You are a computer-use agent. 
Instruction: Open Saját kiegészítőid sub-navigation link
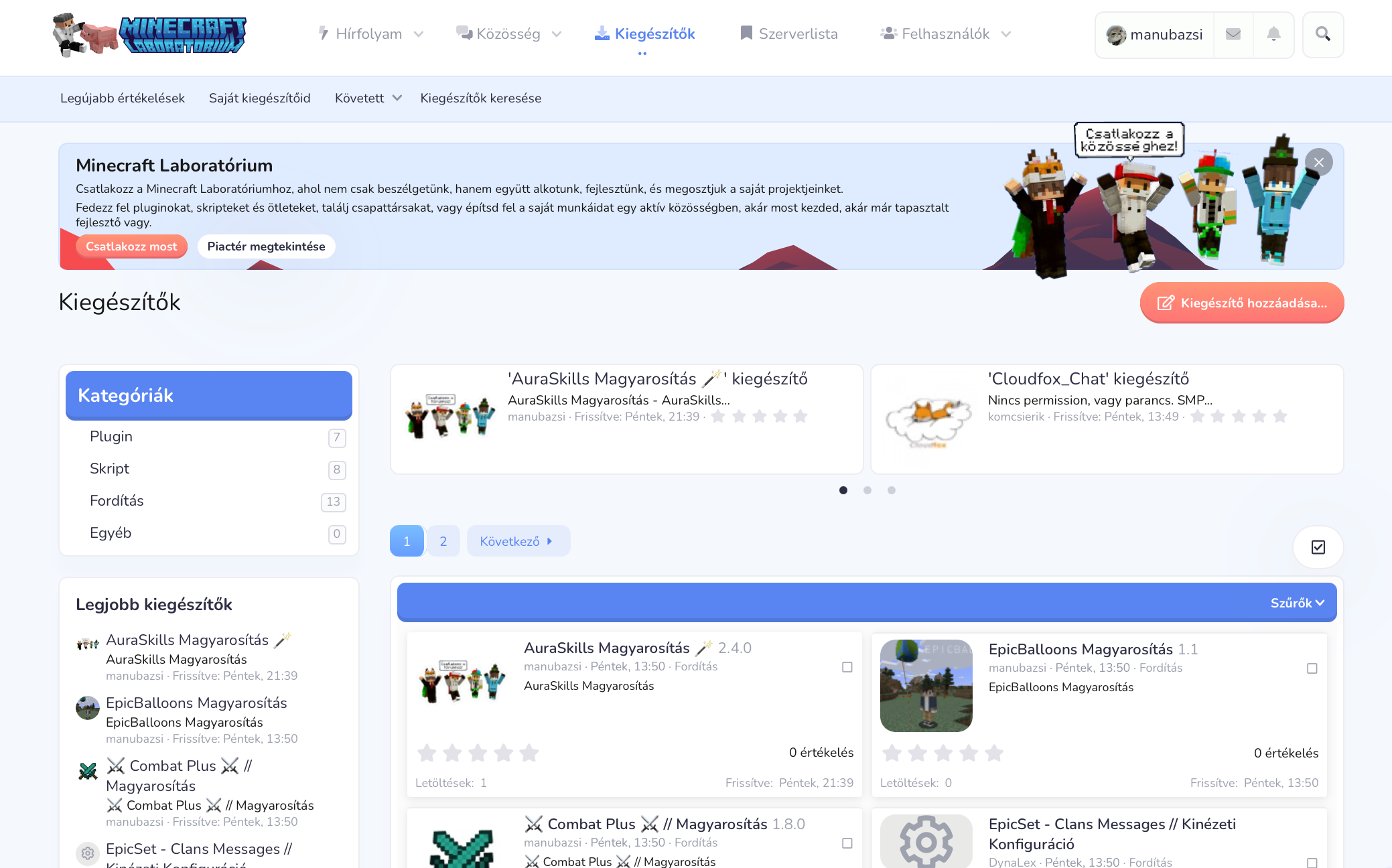click(260, 98)
